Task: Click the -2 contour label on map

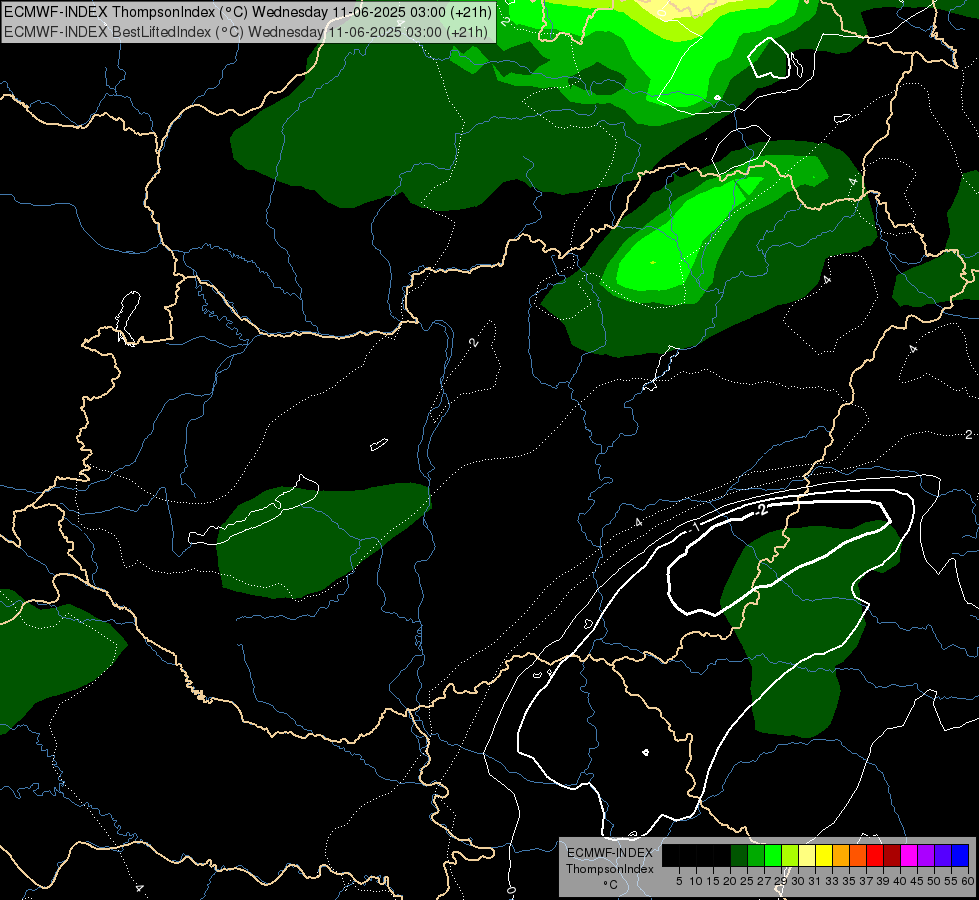Action: [x=760, y=511]
